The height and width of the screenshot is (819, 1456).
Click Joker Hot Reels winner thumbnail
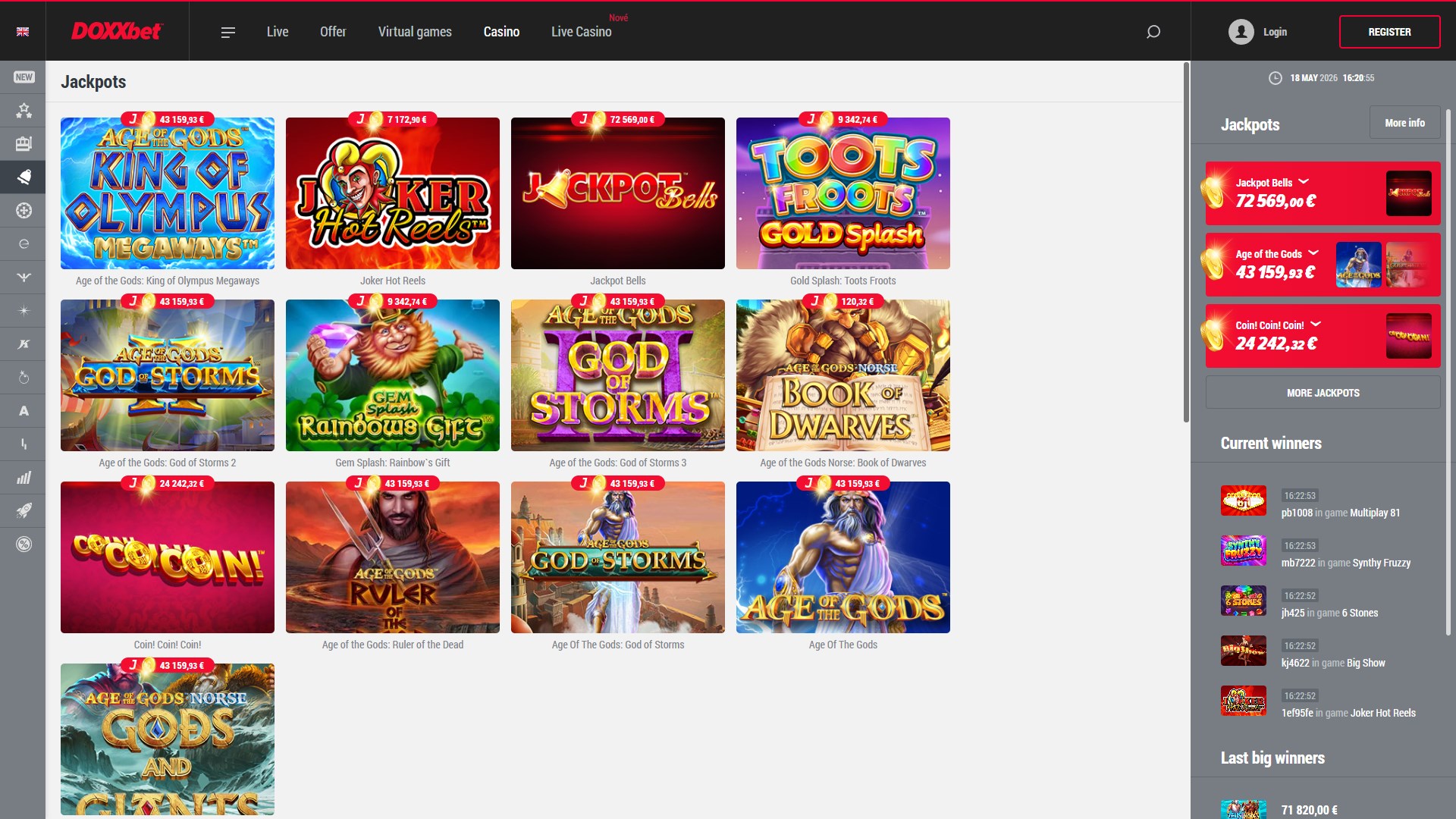point(1243,701)
